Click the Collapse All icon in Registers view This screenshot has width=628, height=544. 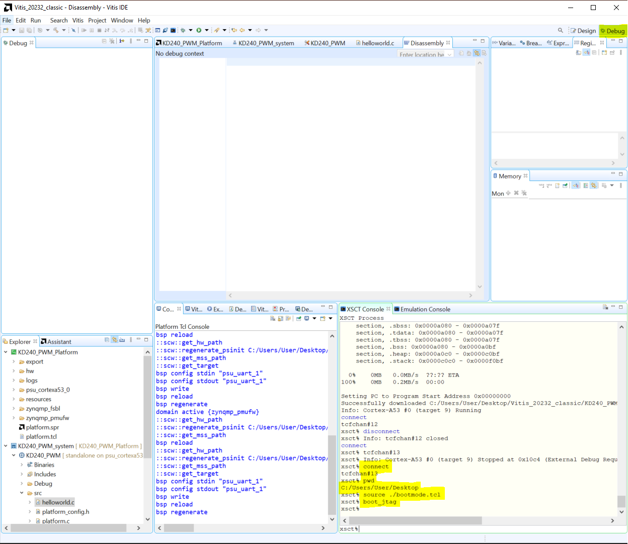point(594,52)
